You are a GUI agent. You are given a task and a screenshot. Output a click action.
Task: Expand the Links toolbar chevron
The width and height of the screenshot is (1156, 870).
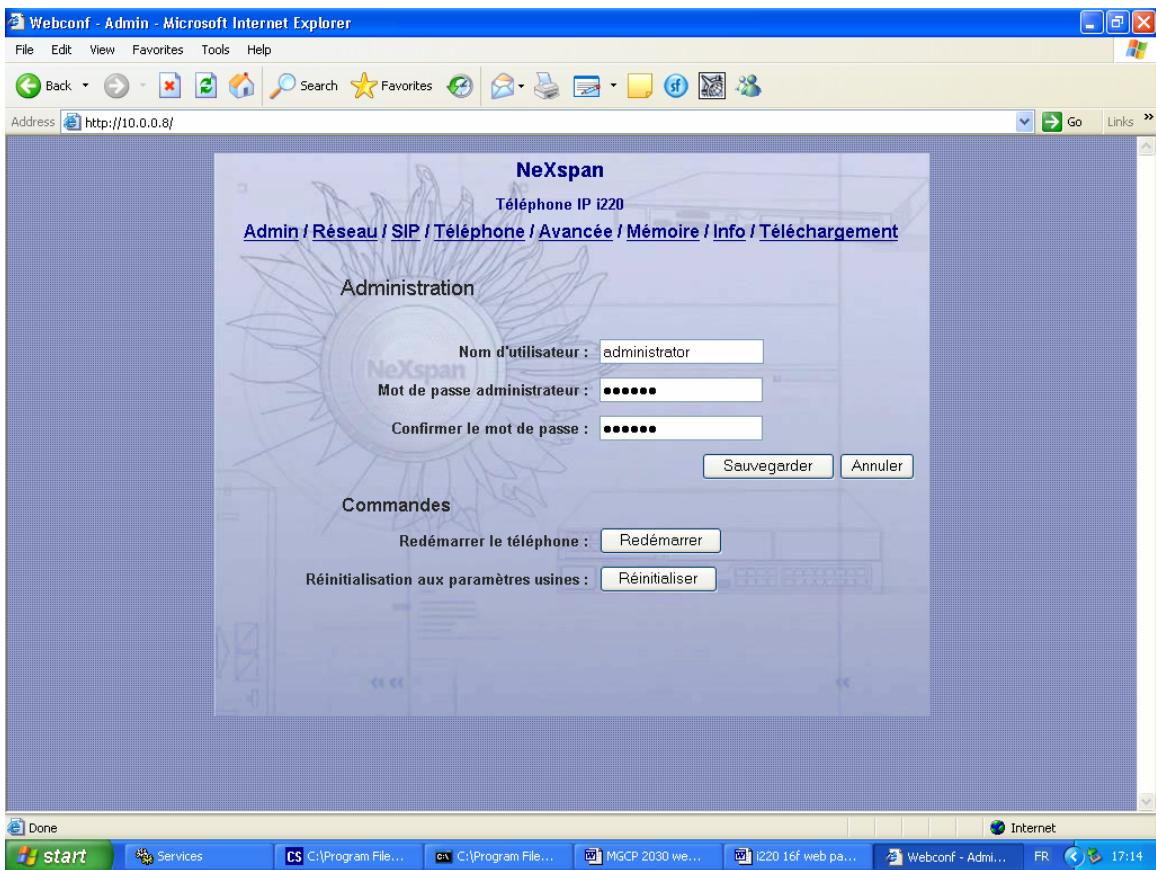coord(1146,115)
